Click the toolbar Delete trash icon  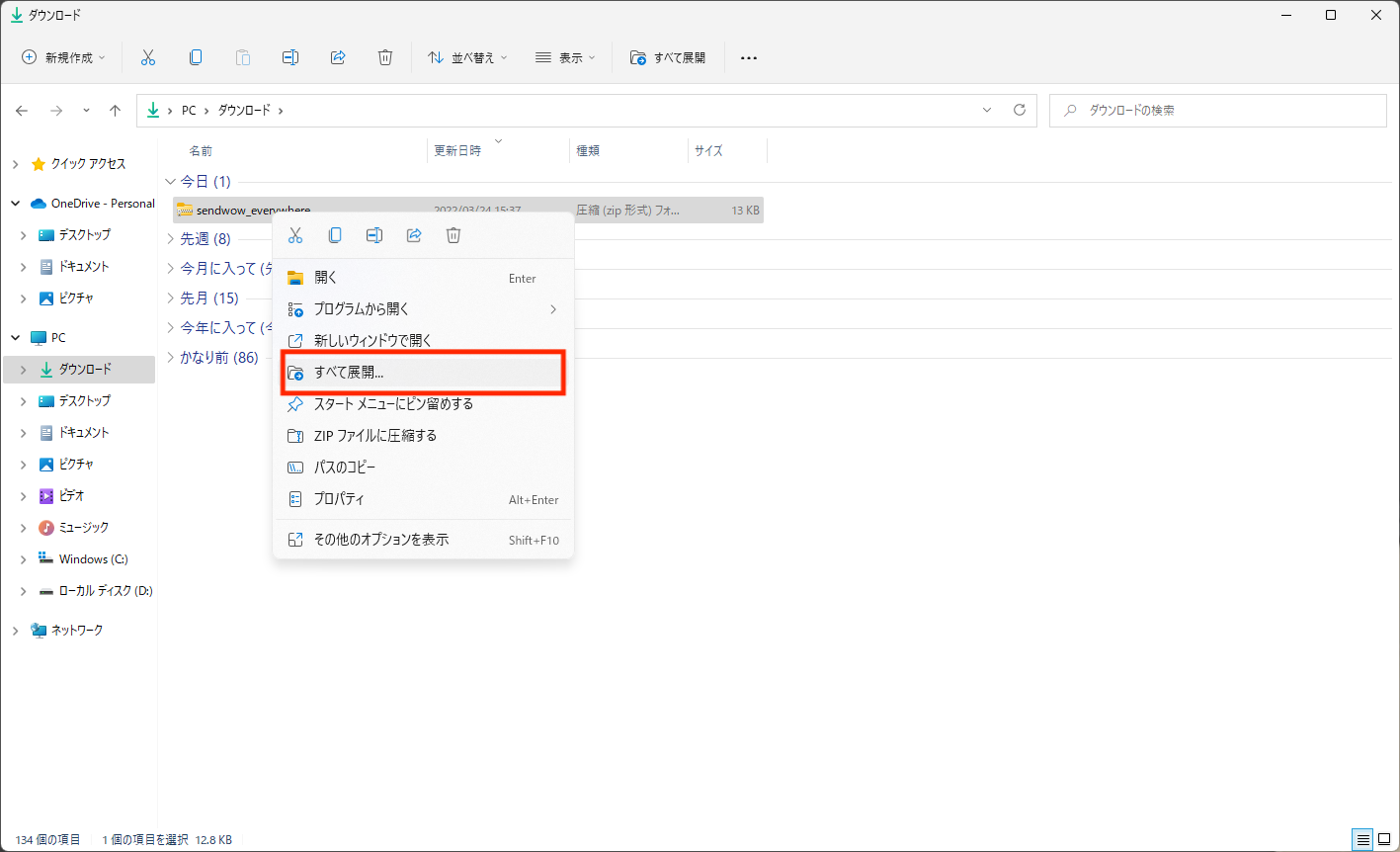385,57
